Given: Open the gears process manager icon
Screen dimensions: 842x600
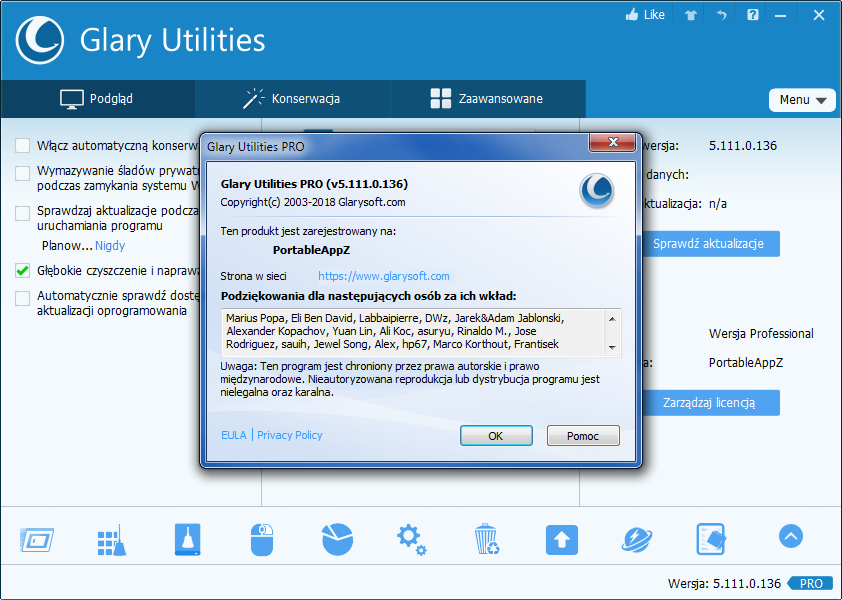Looking at the screenshot, I should pos(411,540).
